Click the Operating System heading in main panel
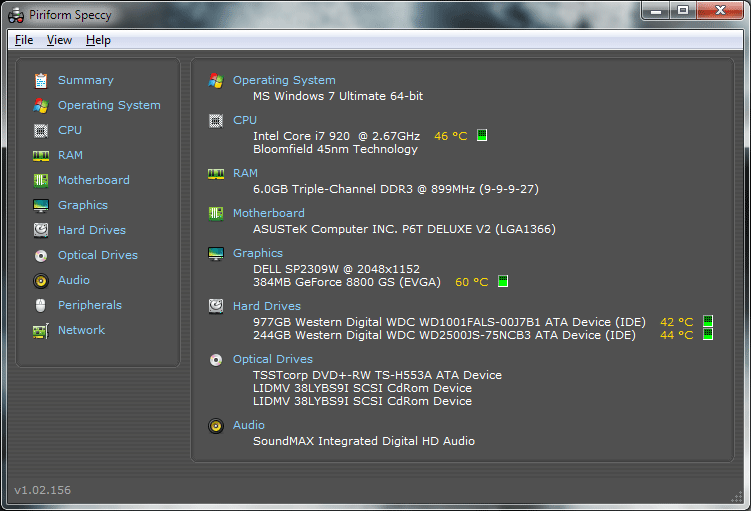The height and width of the screenshot is (511, 751). pos(284,80)
